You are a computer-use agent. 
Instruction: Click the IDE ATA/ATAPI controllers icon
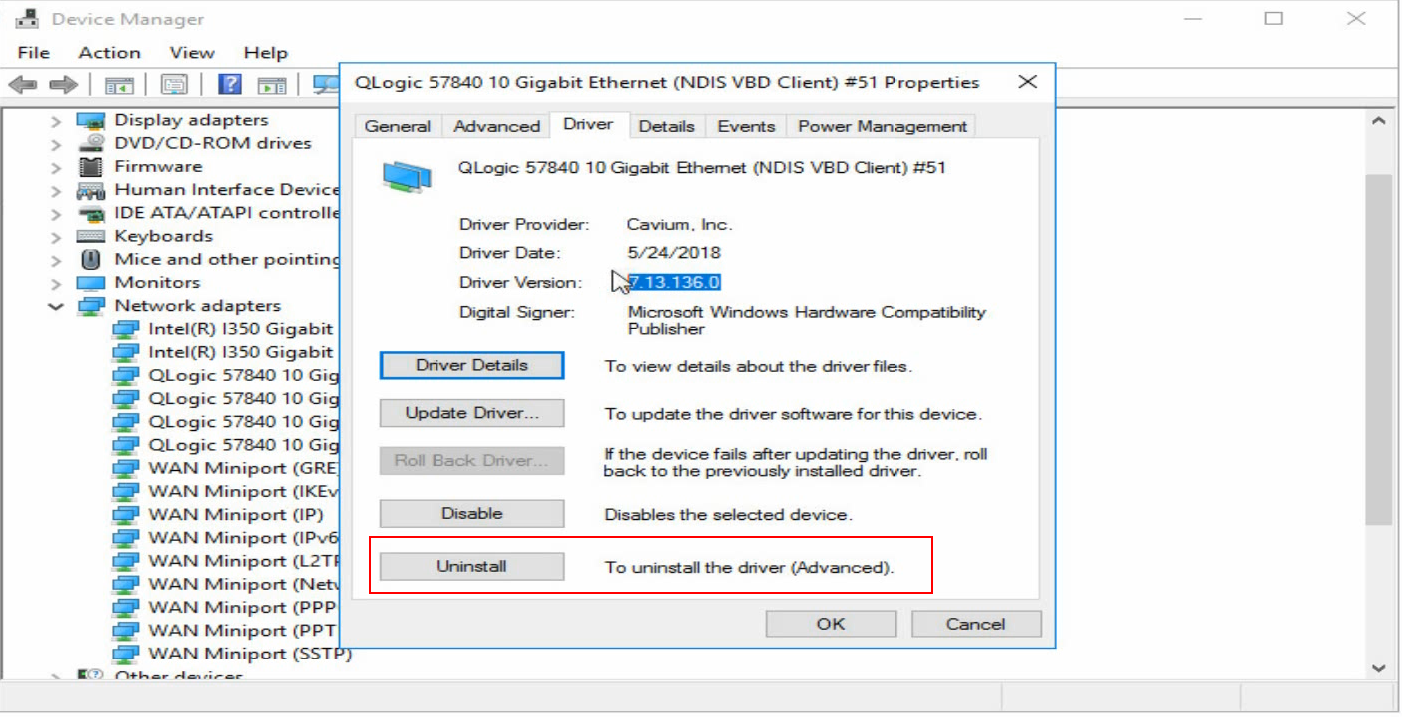coord(91,213)
